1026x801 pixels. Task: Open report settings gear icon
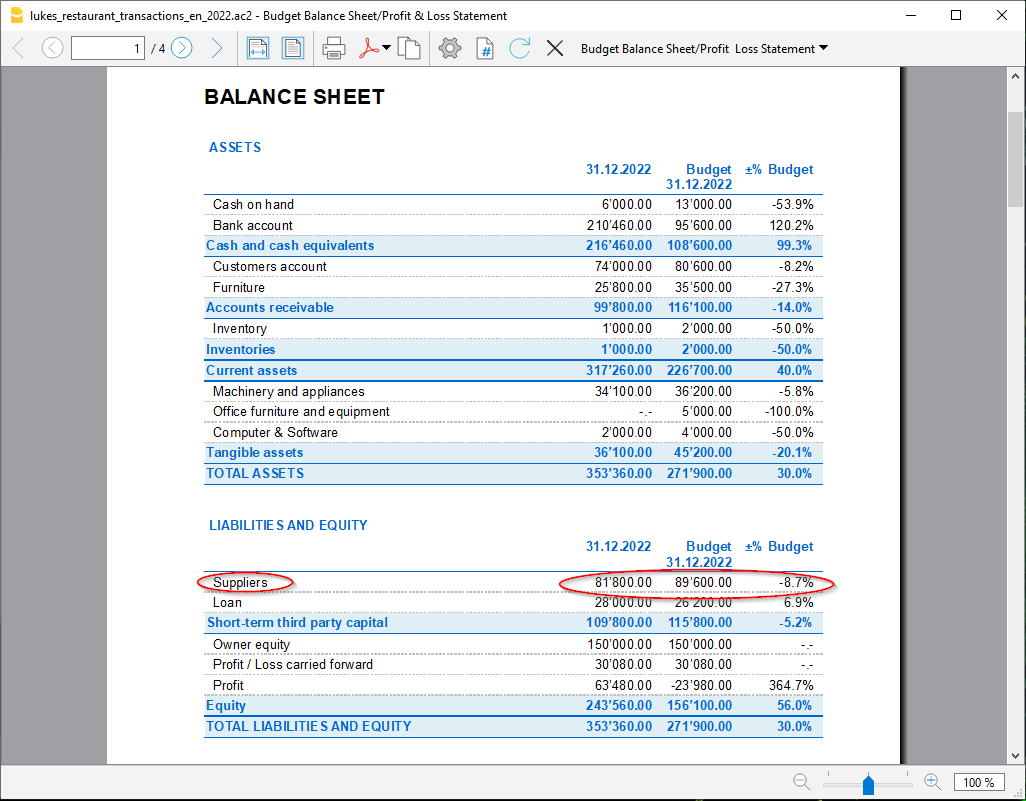(450, 48)
